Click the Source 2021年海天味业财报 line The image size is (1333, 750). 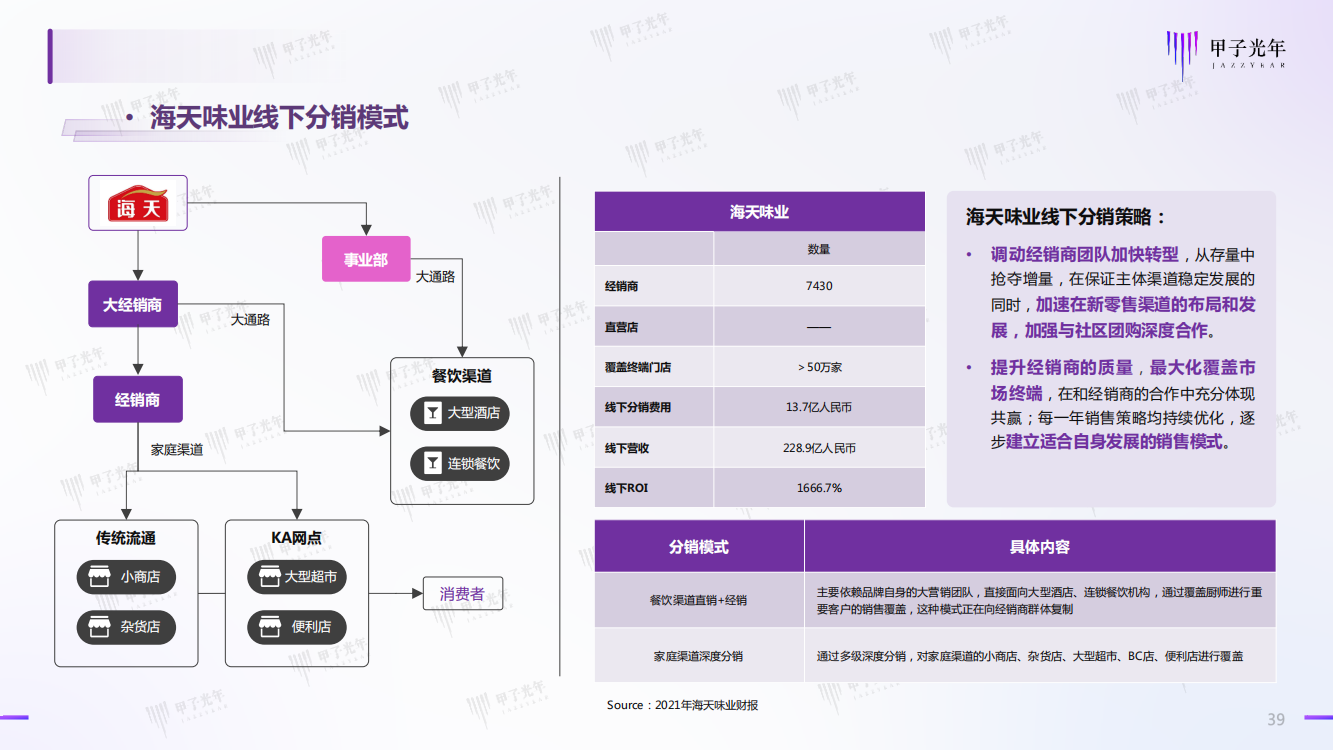682,705
